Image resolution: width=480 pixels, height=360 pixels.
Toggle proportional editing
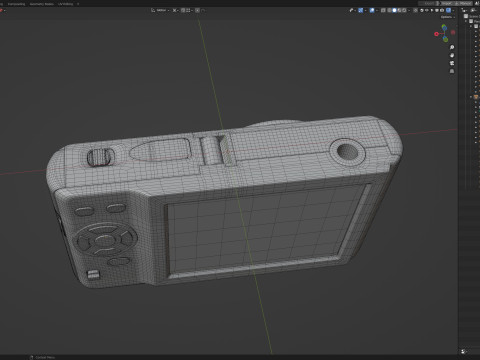(x=197, y=10)
